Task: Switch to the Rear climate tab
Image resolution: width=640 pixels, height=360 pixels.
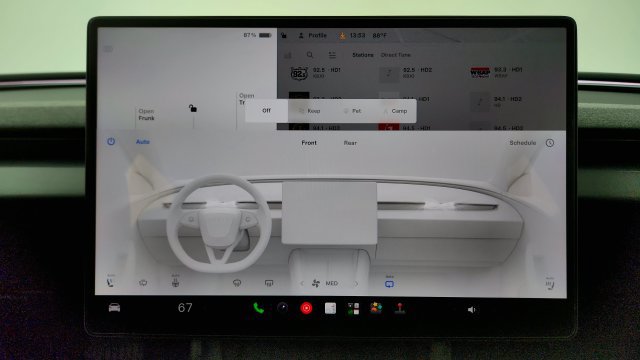Action: 350,143
